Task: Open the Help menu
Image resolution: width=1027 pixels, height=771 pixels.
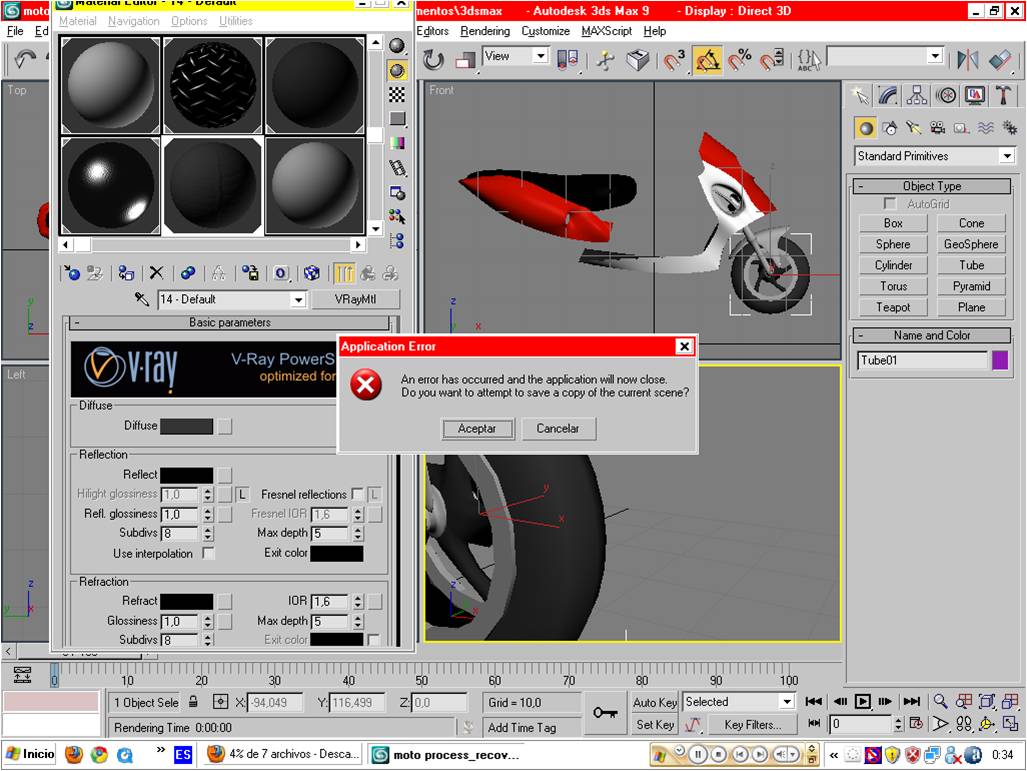Action: tap(654, 31)
